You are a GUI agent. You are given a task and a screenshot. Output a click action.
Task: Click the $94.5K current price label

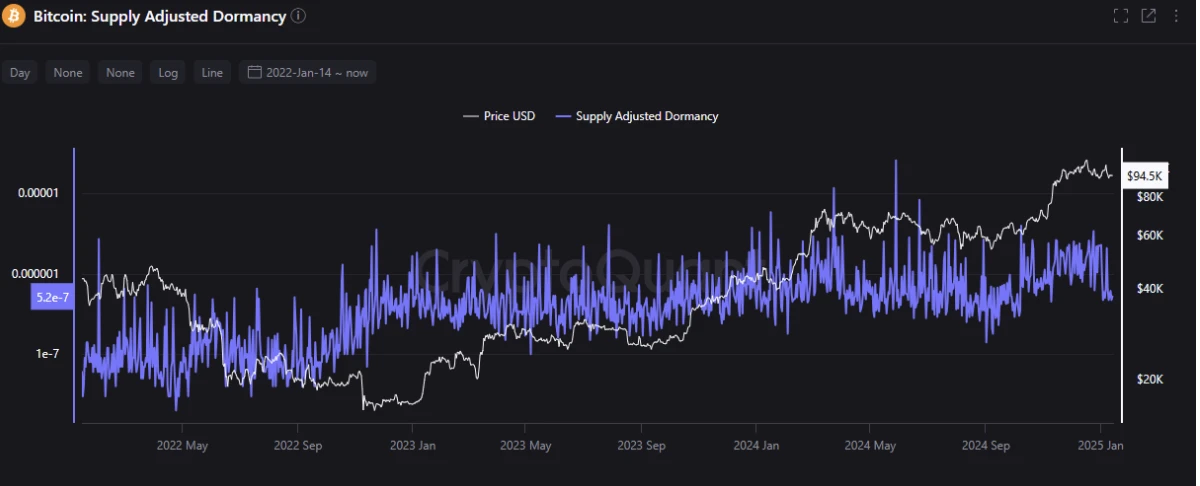1144,176
